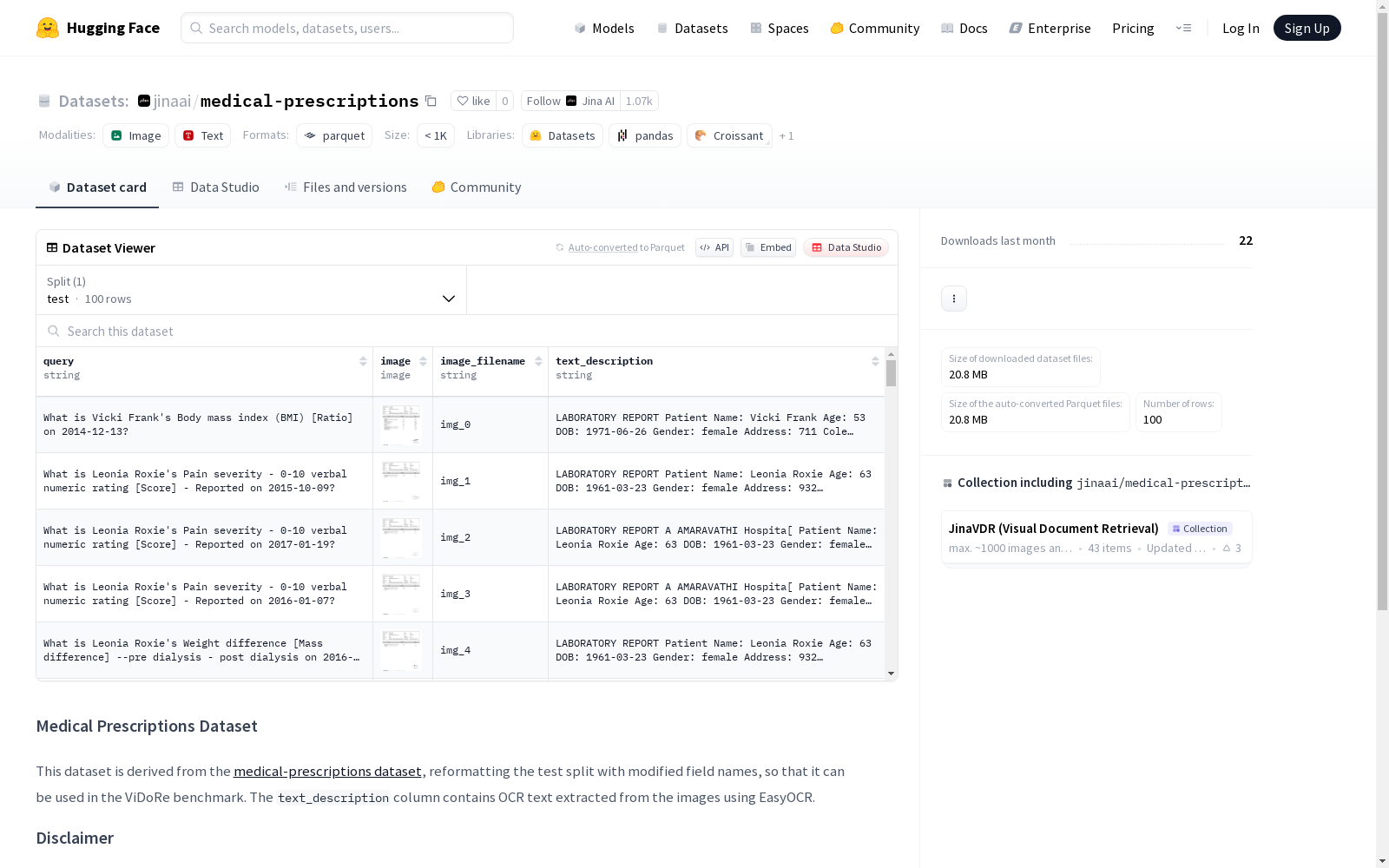Click the dataset table up scroll arrow
Image resolution: width=1389 pixels, height=868 pixels.
(892, 354)
